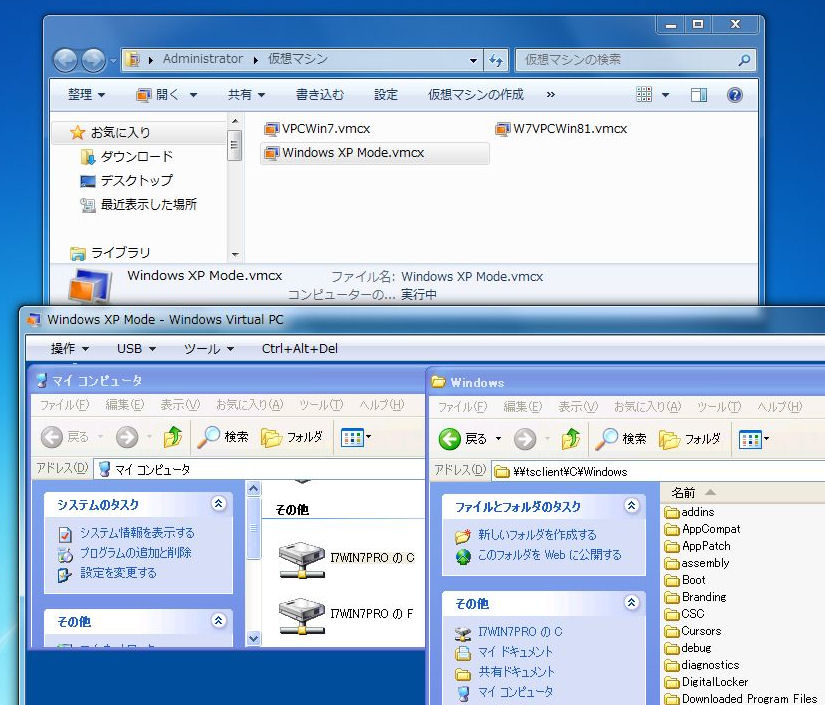
Task: Toggle the preview pane icon in Explorer toolbar
Action: (x=699, y=95)
